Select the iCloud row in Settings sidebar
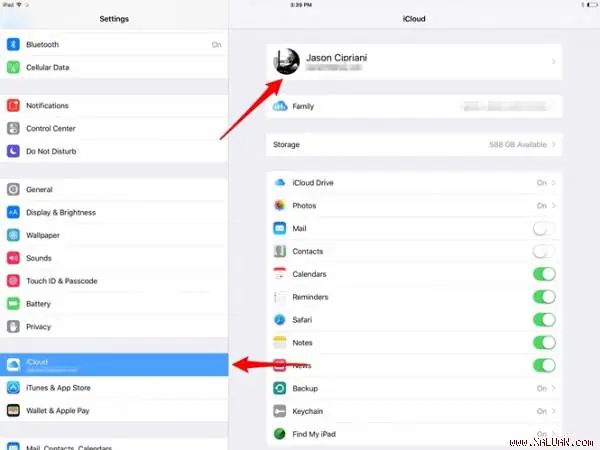600x450 pixels. point(114,365)
